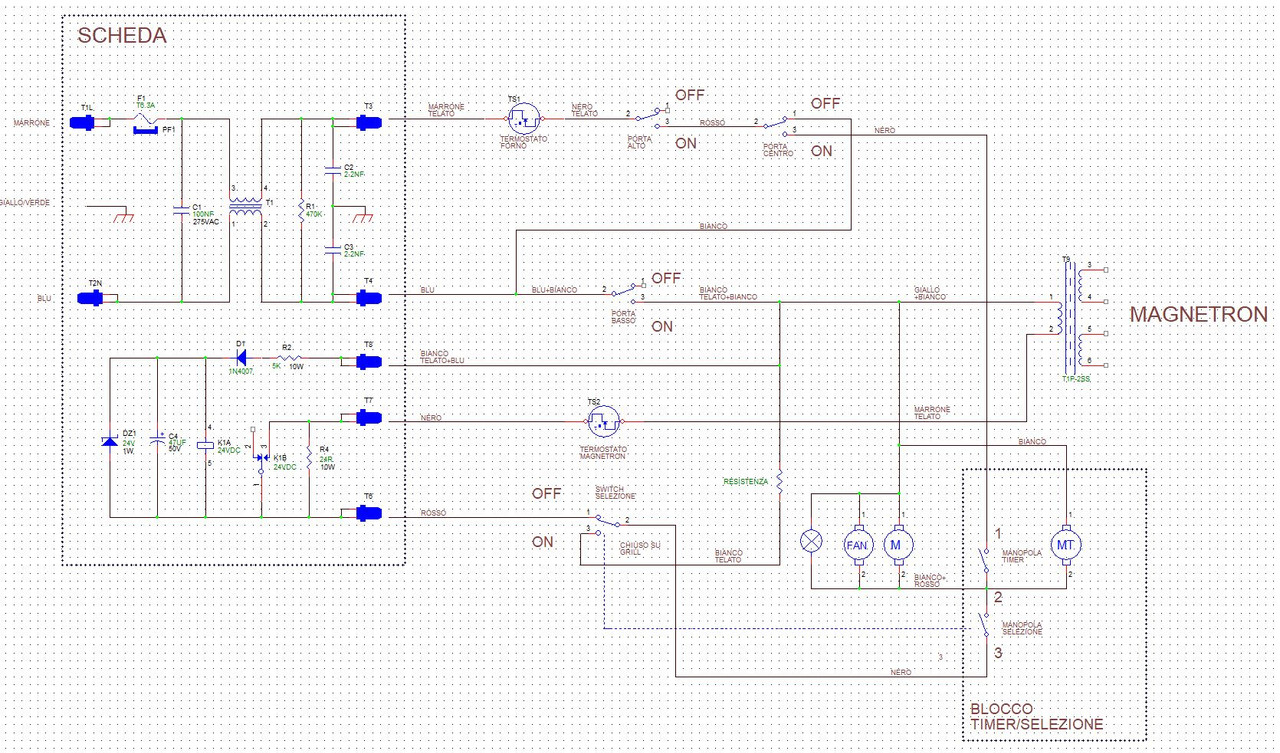
Task: Select the MANOPOLA SELEZIONE switch symbol
Action: click(985, 626)
